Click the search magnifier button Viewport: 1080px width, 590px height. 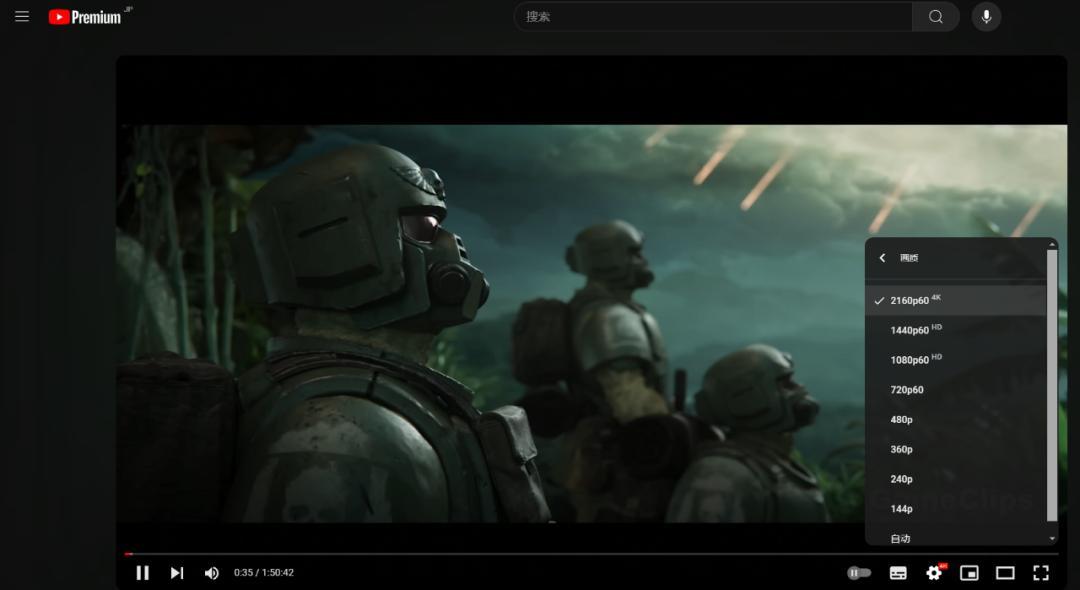935,17
